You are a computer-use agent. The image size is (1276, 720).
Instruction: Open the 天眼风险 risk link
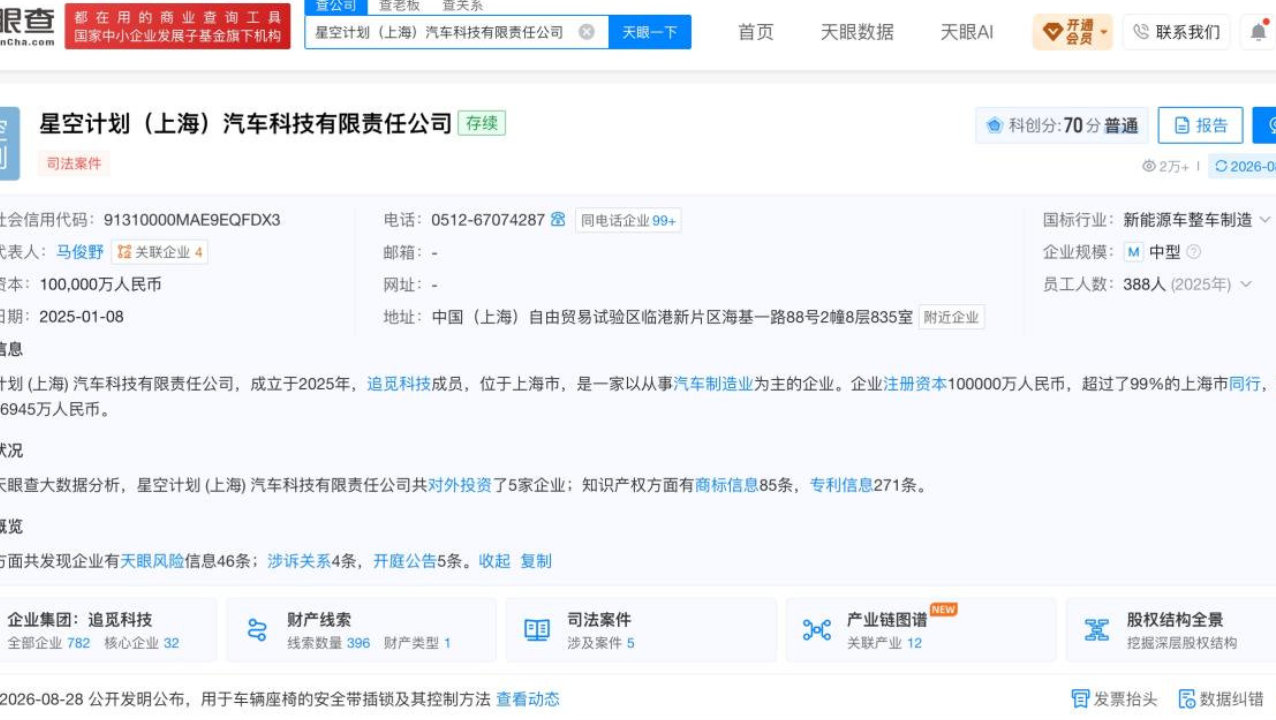152,561
